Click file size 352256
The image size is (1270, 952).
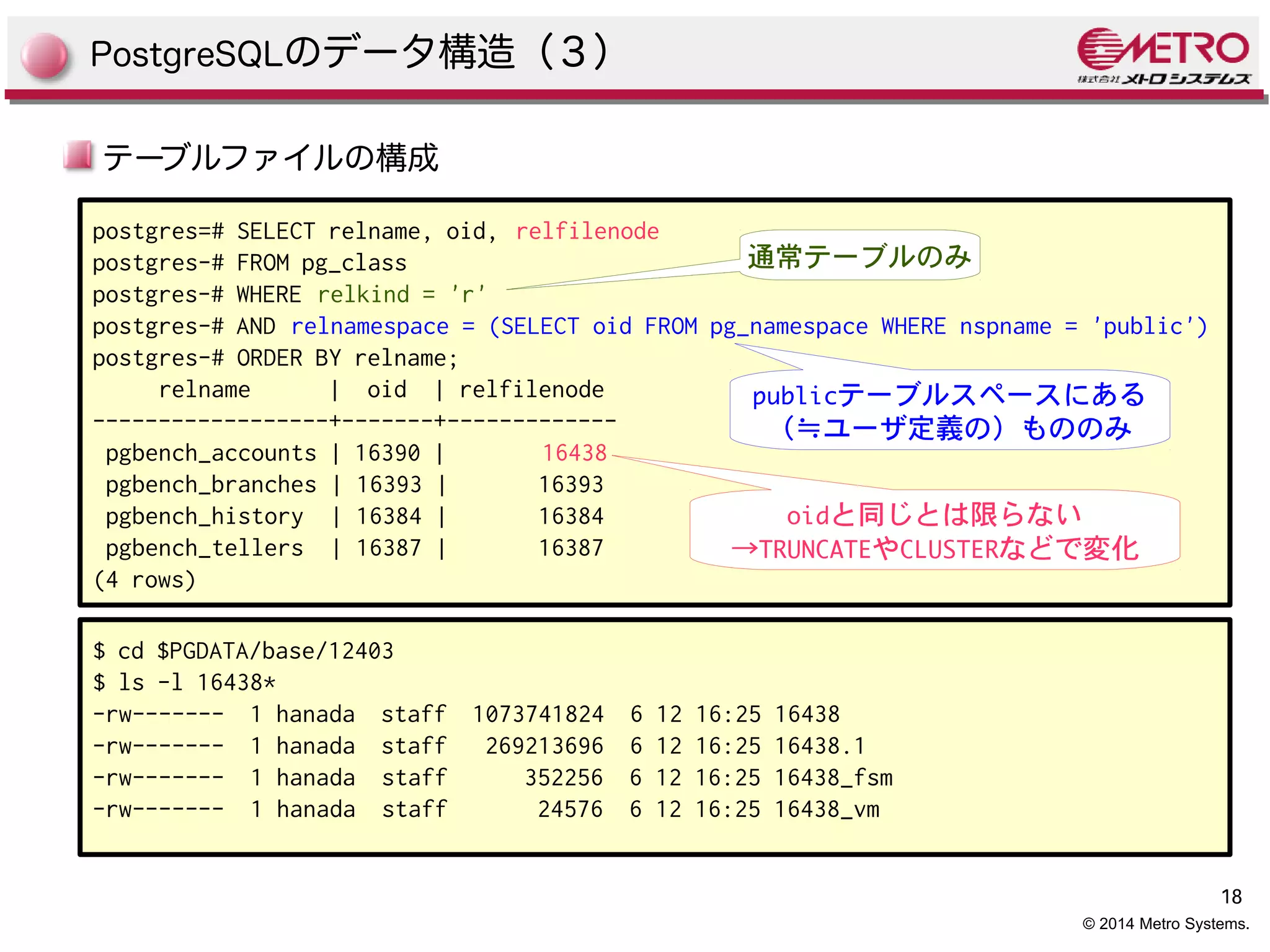click(x=564, y=778)
